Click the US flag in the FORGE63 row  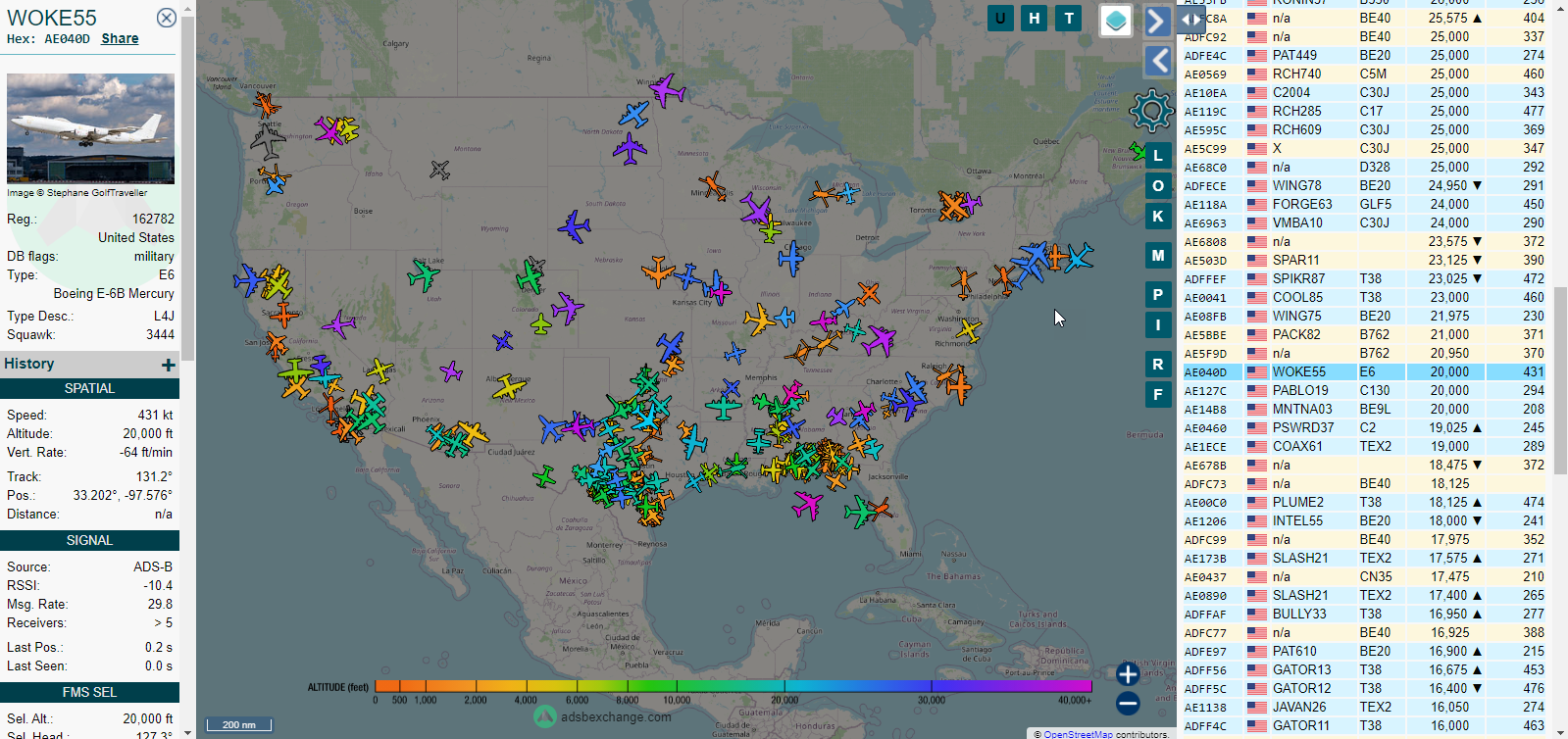tap(1256, 205)
